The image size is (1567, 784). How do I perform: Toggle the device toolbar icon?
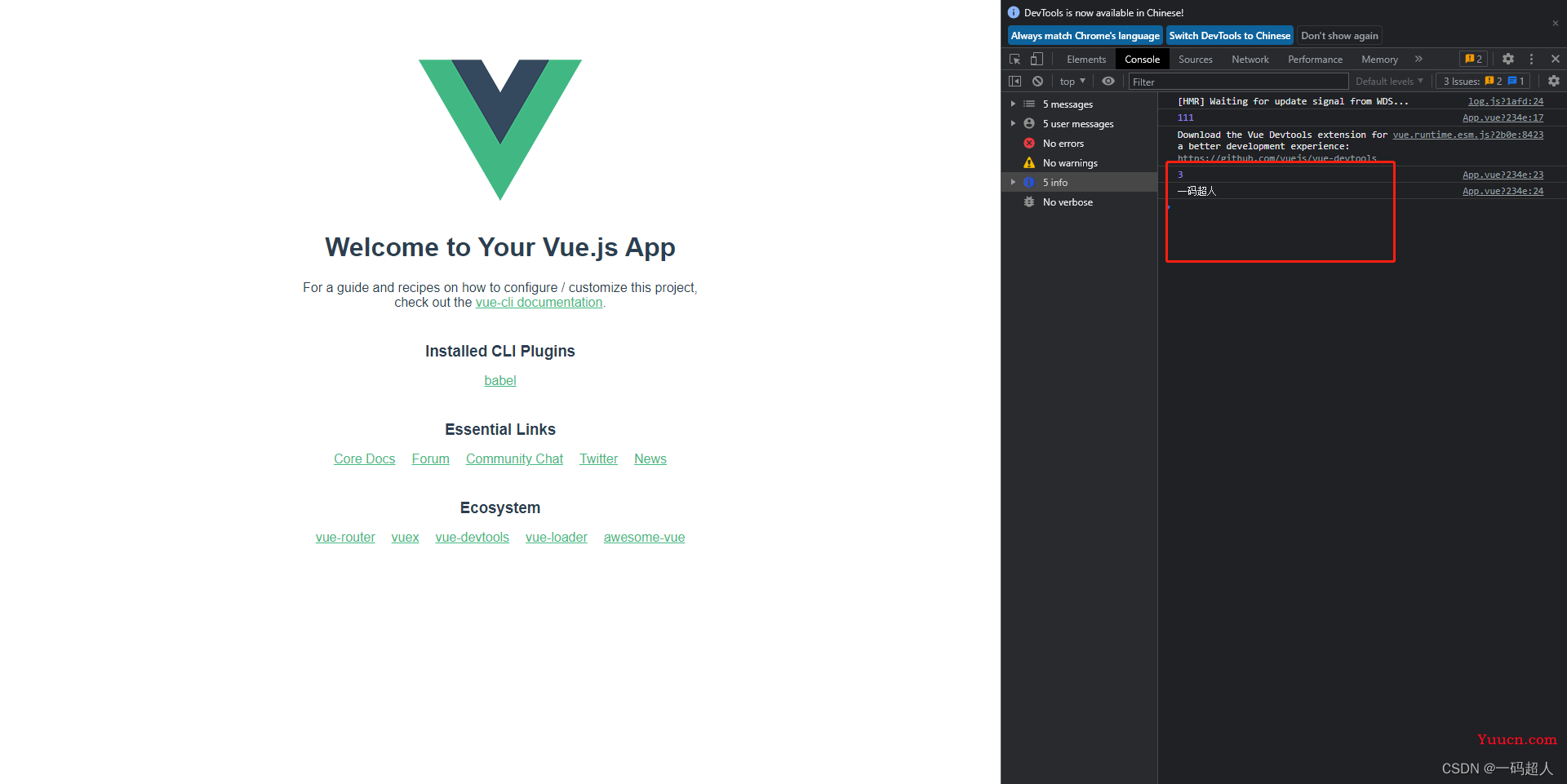1037,59
